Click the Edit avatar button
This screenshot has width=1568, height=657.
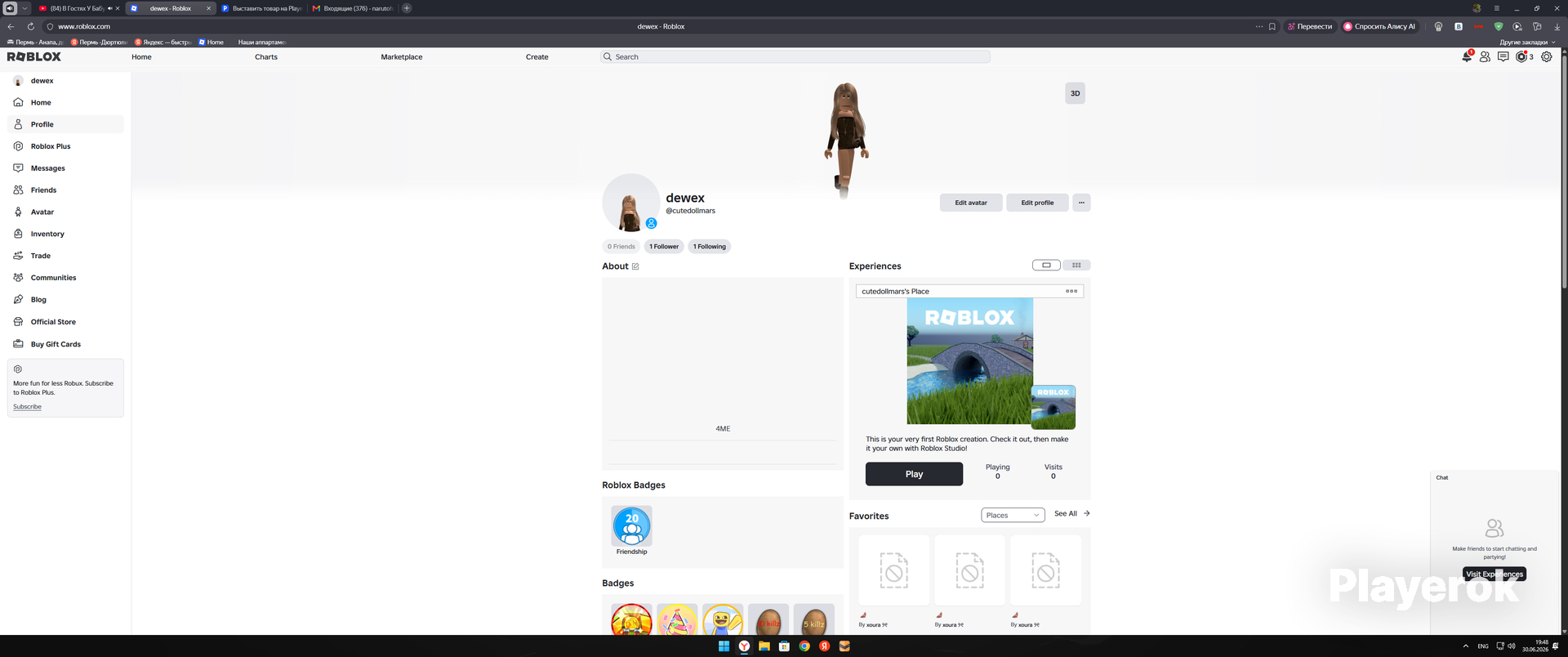click(x=971, y=203)
